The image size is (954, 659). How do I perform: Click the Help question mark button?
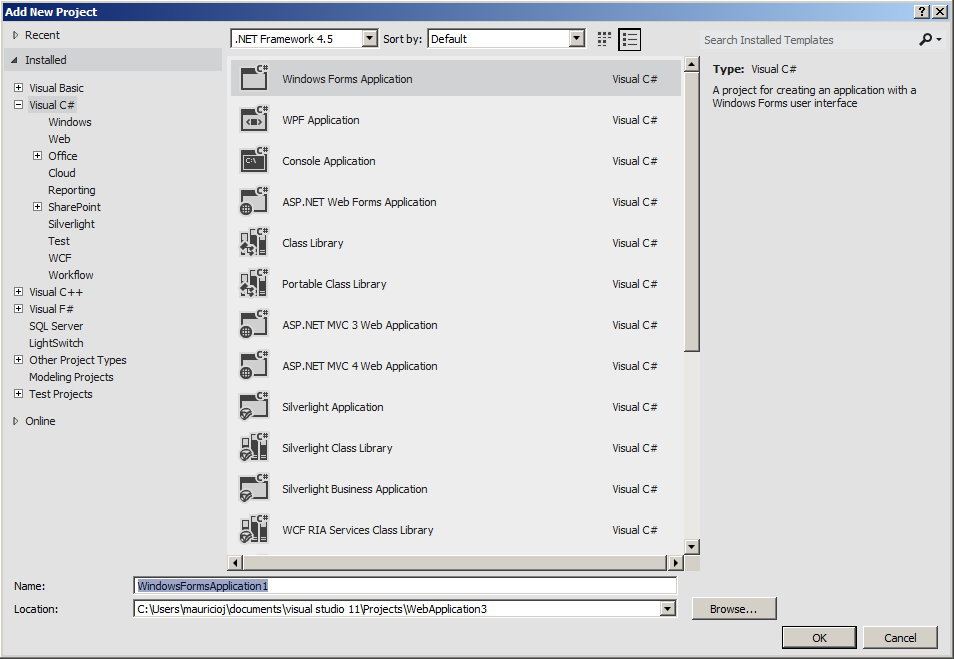coord(922,12)
